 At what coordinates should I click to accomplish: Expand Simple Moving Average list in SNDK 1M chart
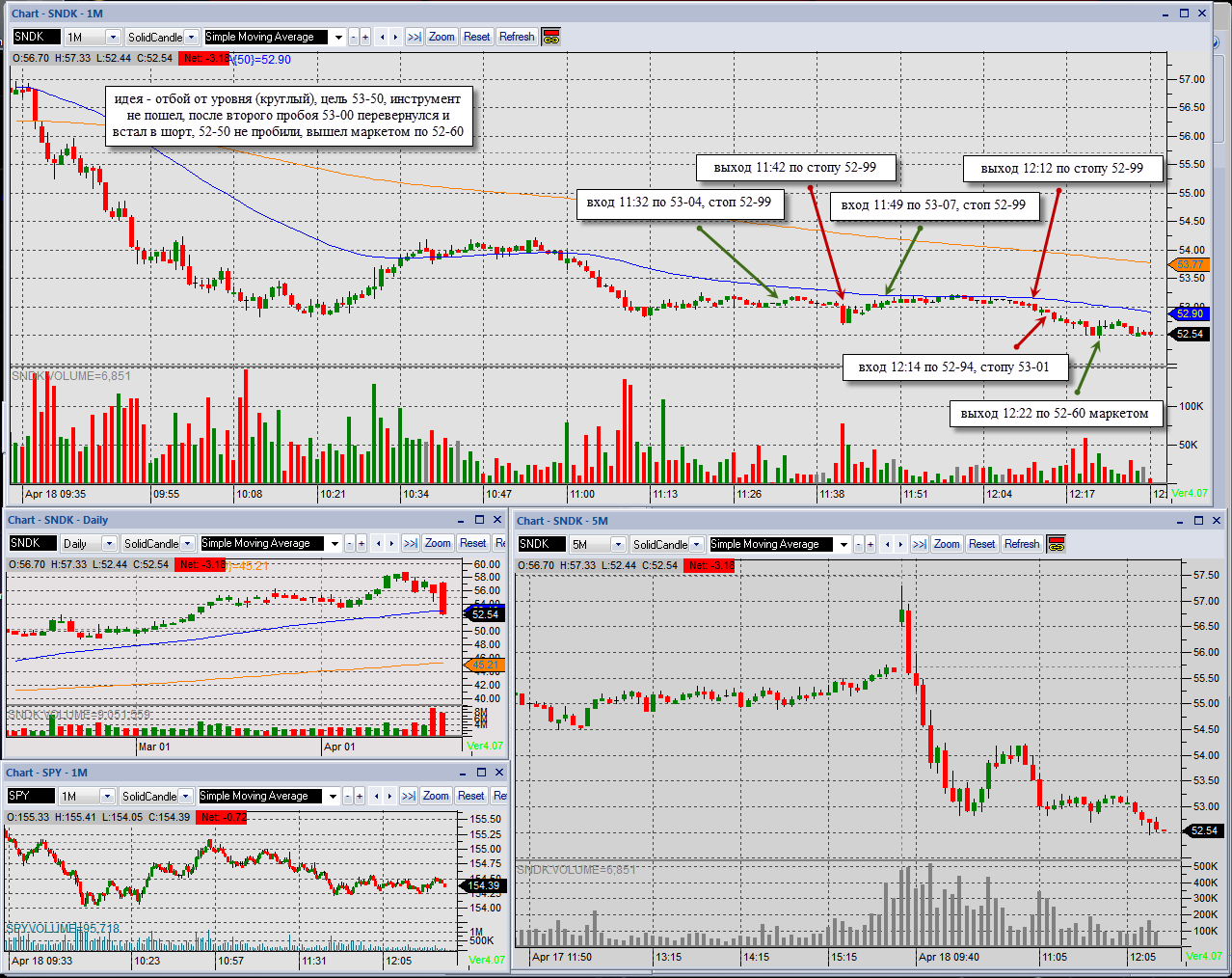point(337,37)
